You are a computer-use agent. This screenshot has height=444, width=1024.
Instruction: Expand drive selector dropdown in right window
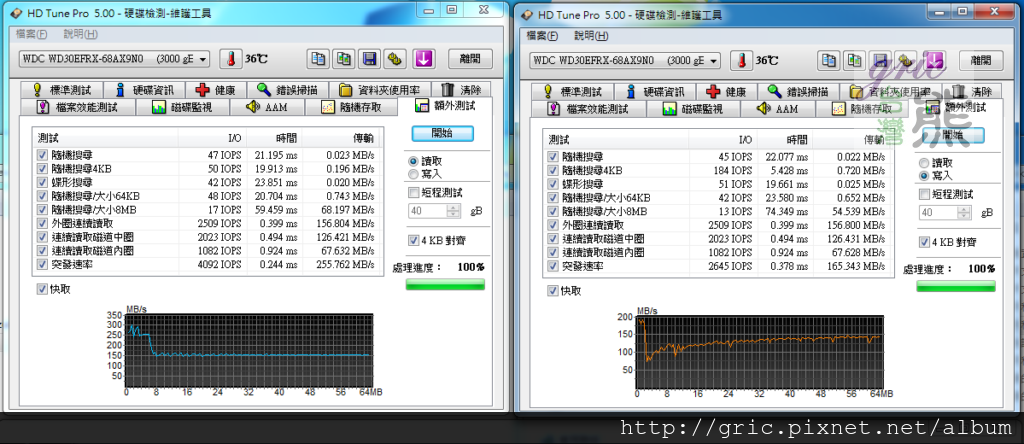(x=714, y=61)
